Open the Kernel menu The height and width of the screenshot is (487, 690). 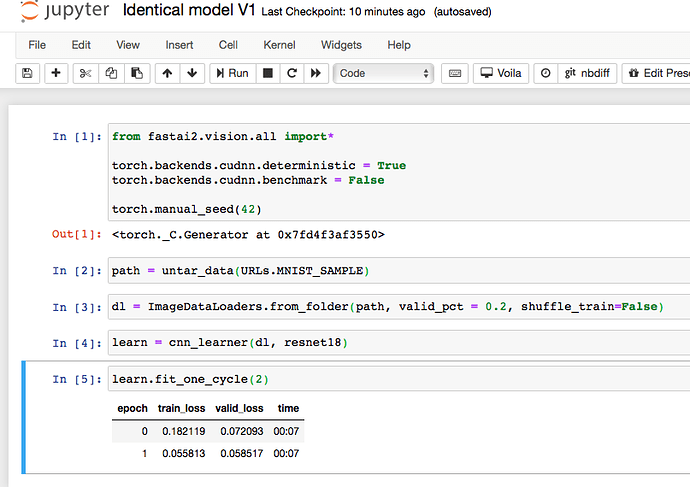click(279, 45)
